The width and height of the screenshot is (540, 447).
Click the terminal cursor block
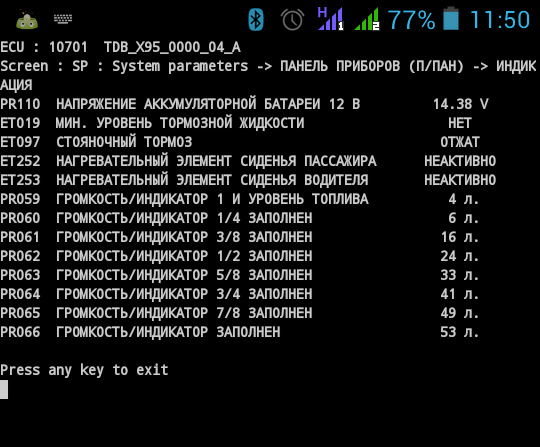coord(4,389)
